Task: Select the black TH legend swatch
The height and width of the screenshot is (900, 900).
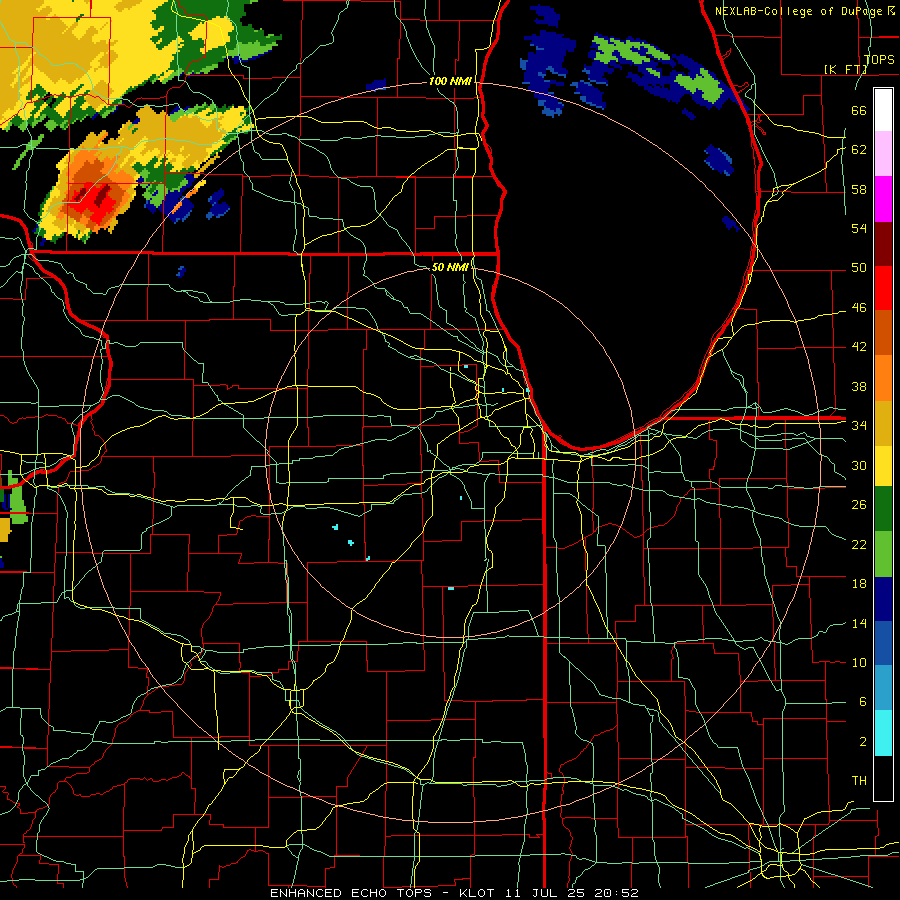Action: (x=883, y=778)
